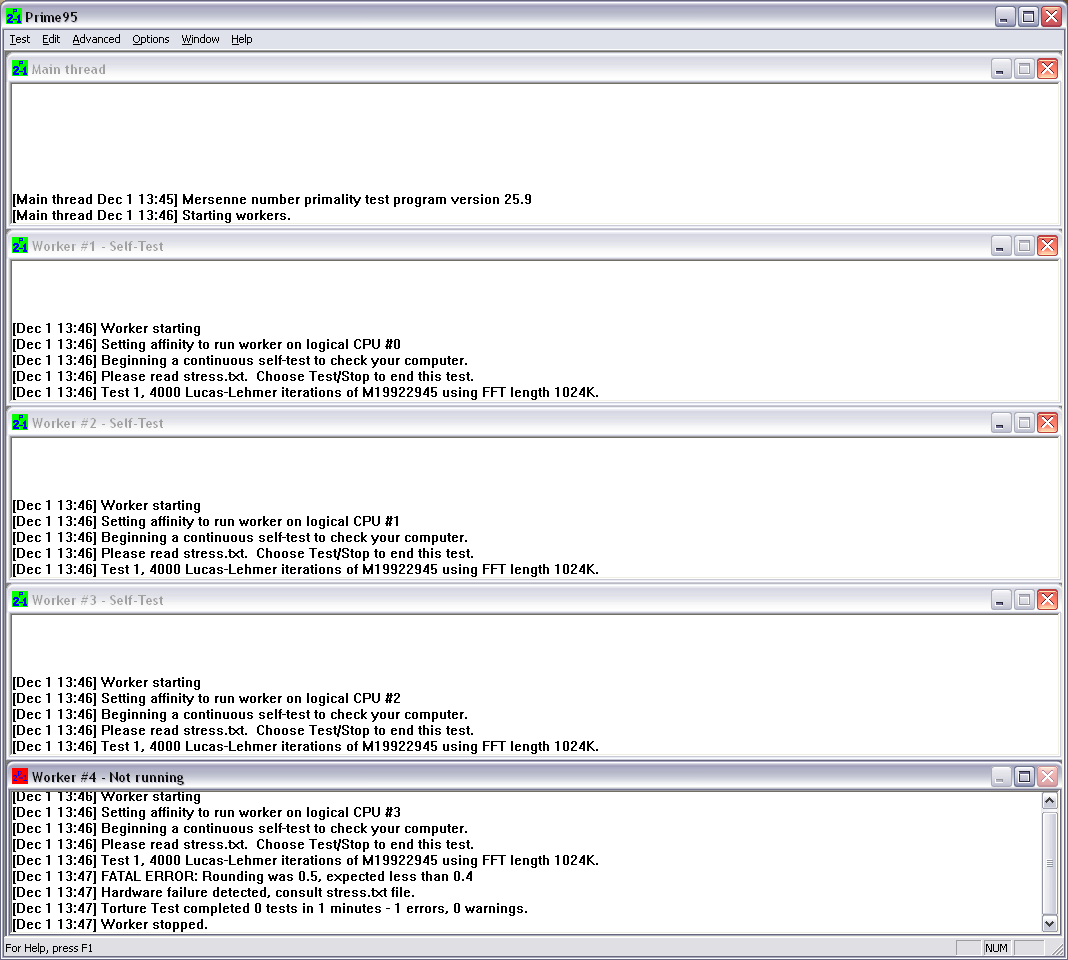The image size is (1068, 960).
Task: Close the Worker #2 window
Action: click(1048, 423)
